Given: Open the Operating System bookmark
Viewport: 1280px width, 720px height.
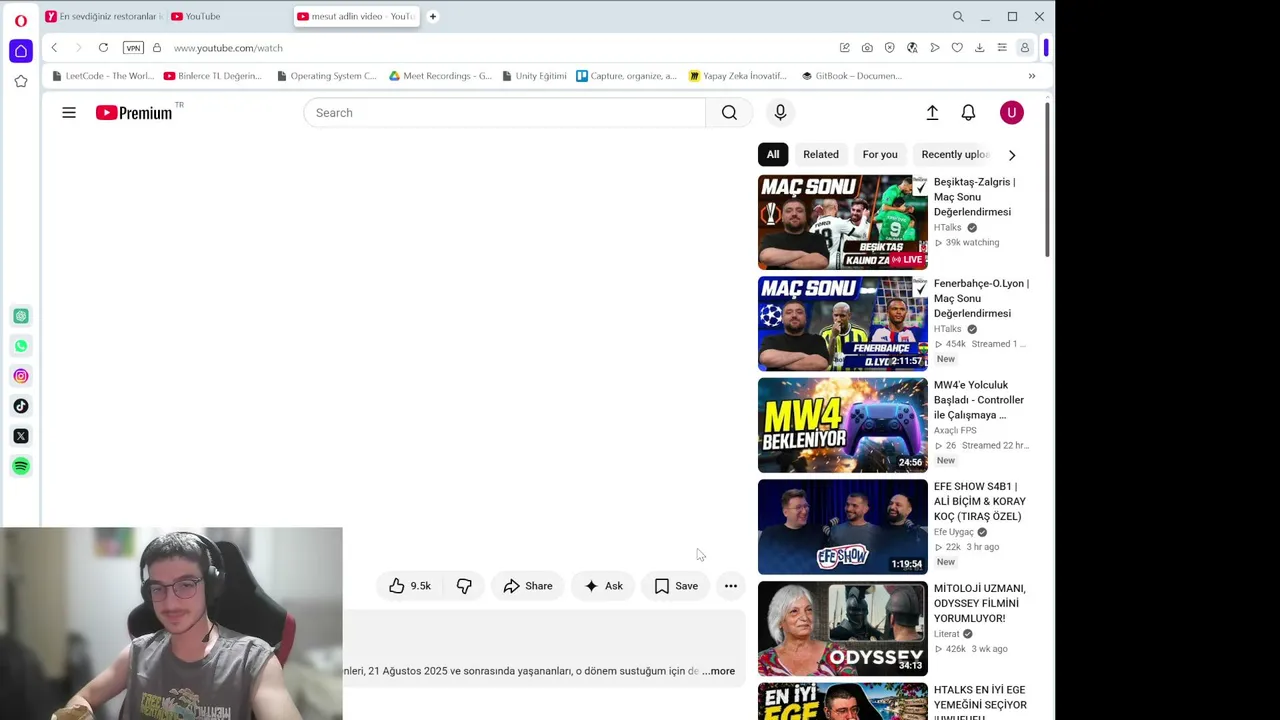Looking at the screenshot, I should (327, 76).
